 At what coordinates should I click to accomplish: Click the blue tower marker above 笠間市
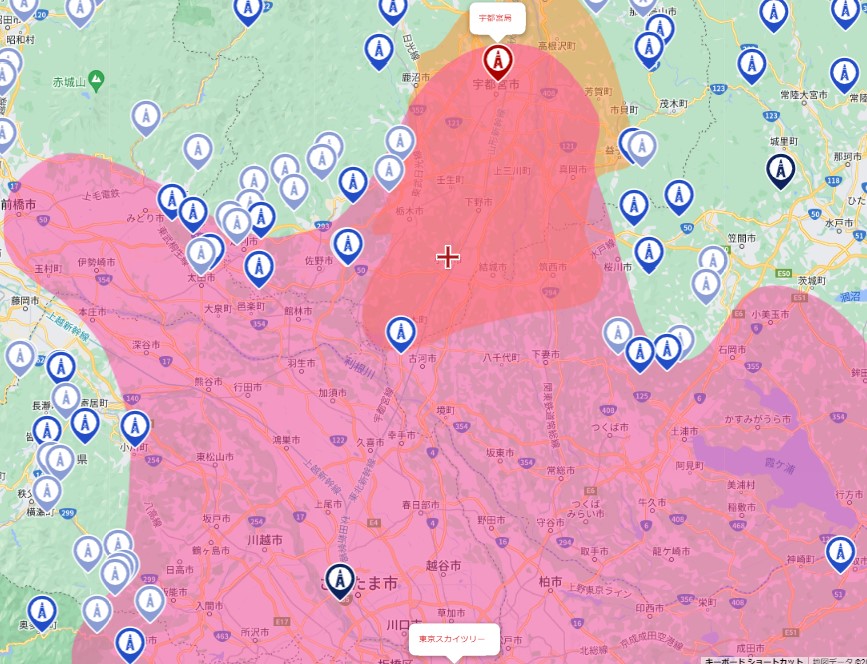pyautogui.click(x=679, y=195)
